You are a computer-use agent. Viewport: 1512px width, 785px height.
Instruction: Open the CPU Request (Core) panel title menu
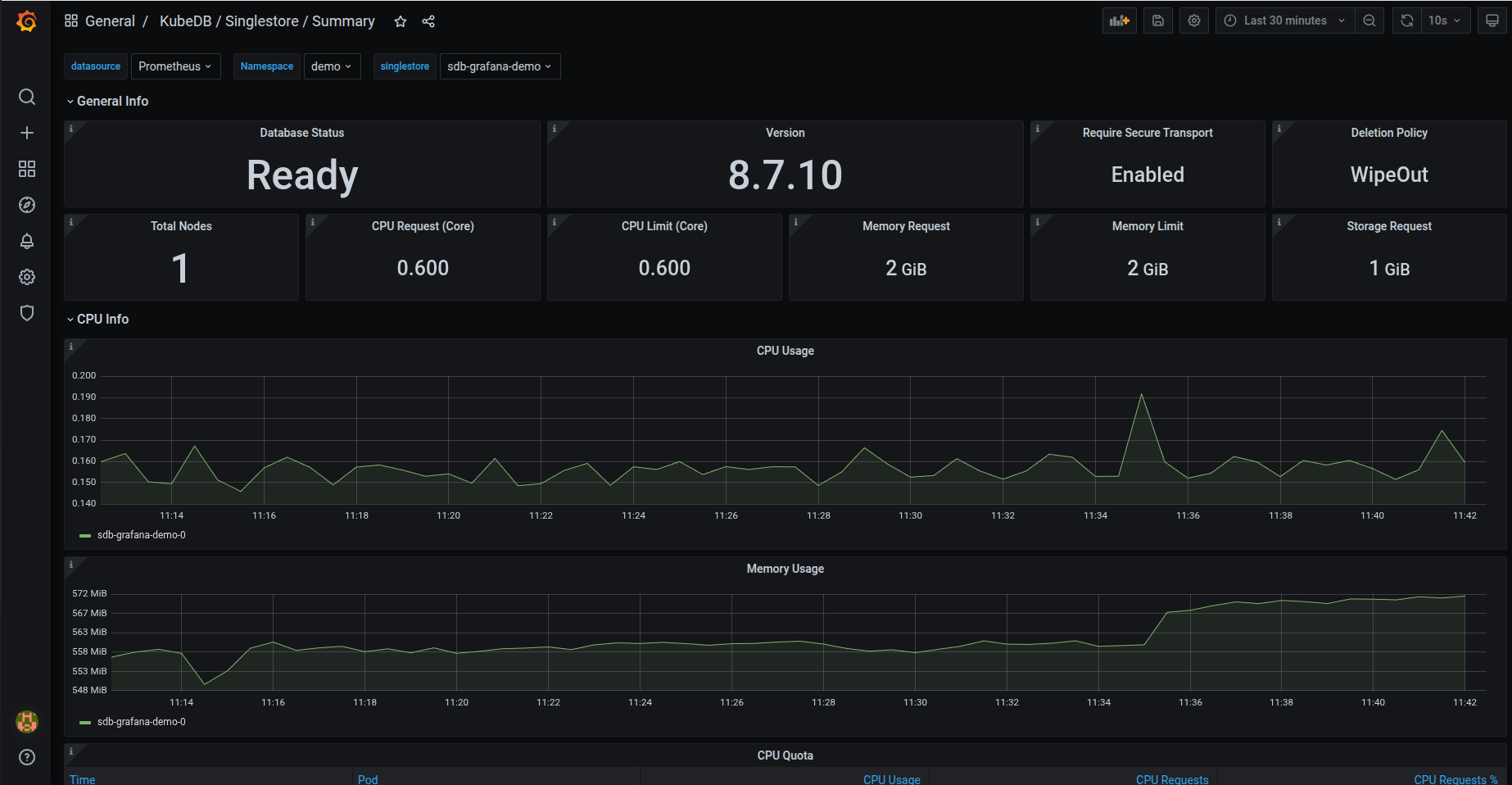(x=423, y=226)
